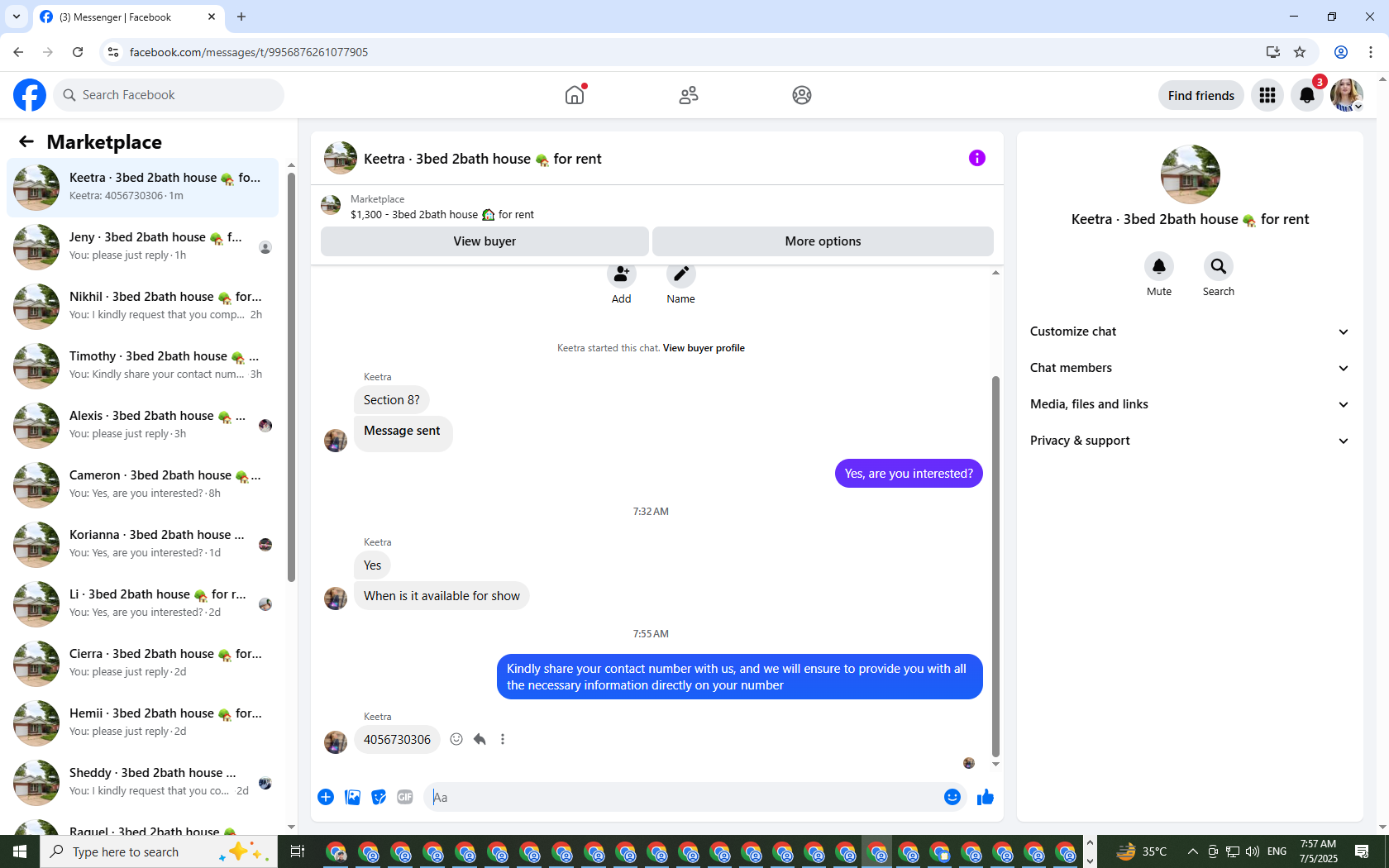The width and height of the screenshot is (1389, 868).
Task: Click the $1,300 listing title link
Action: 442,214
